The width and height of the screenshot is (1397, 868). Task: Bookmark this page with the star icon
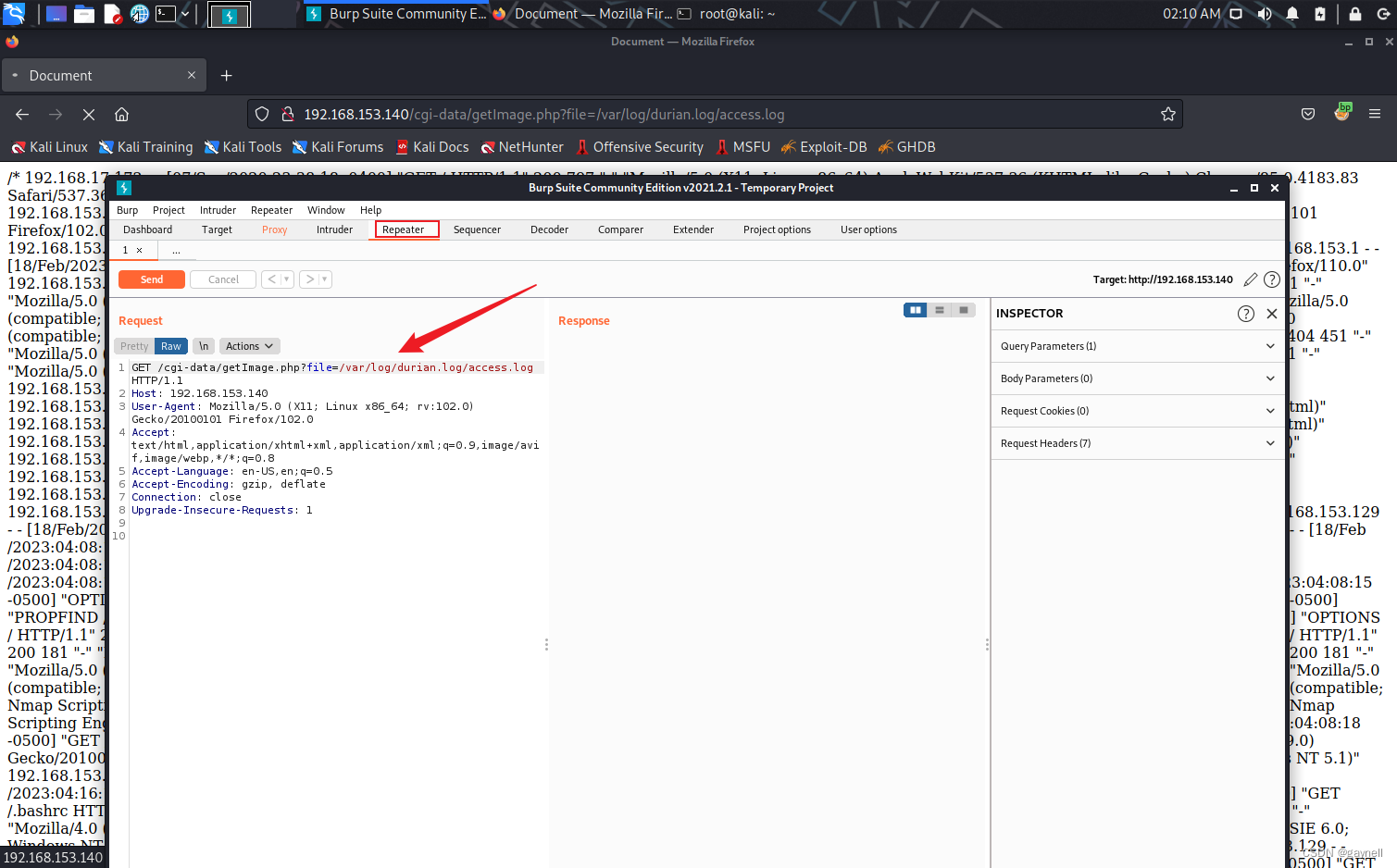(1168, 114)
